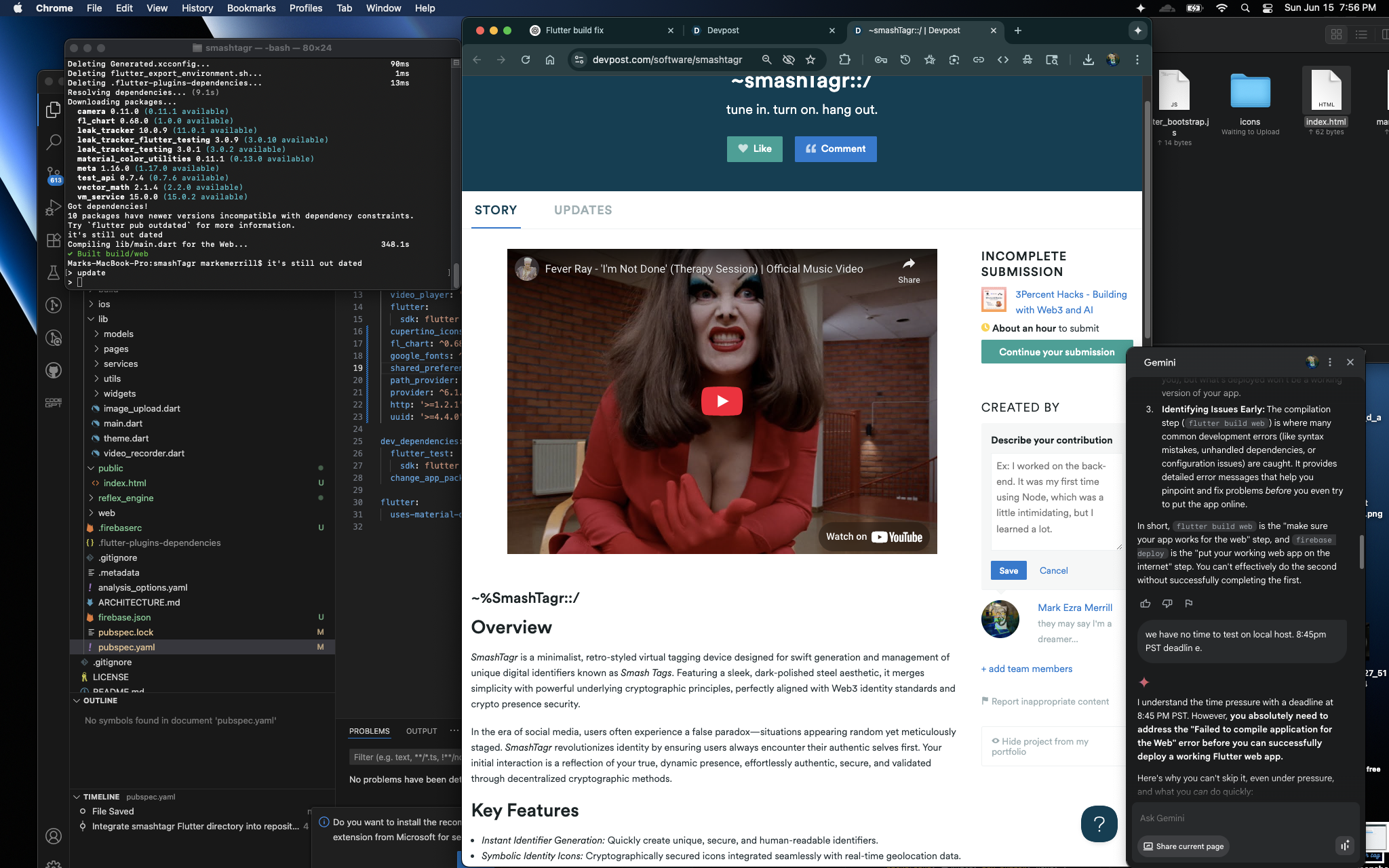1389x868 pixels.
Task: Open the GitHub icon in VS Code sidebar
Action: [54, 370]
